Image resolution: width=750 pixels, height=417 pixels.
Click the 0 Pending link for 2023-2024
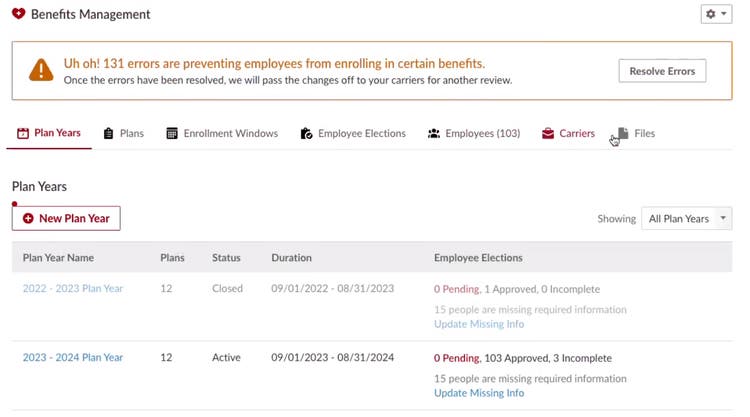(x=457, y=358)
